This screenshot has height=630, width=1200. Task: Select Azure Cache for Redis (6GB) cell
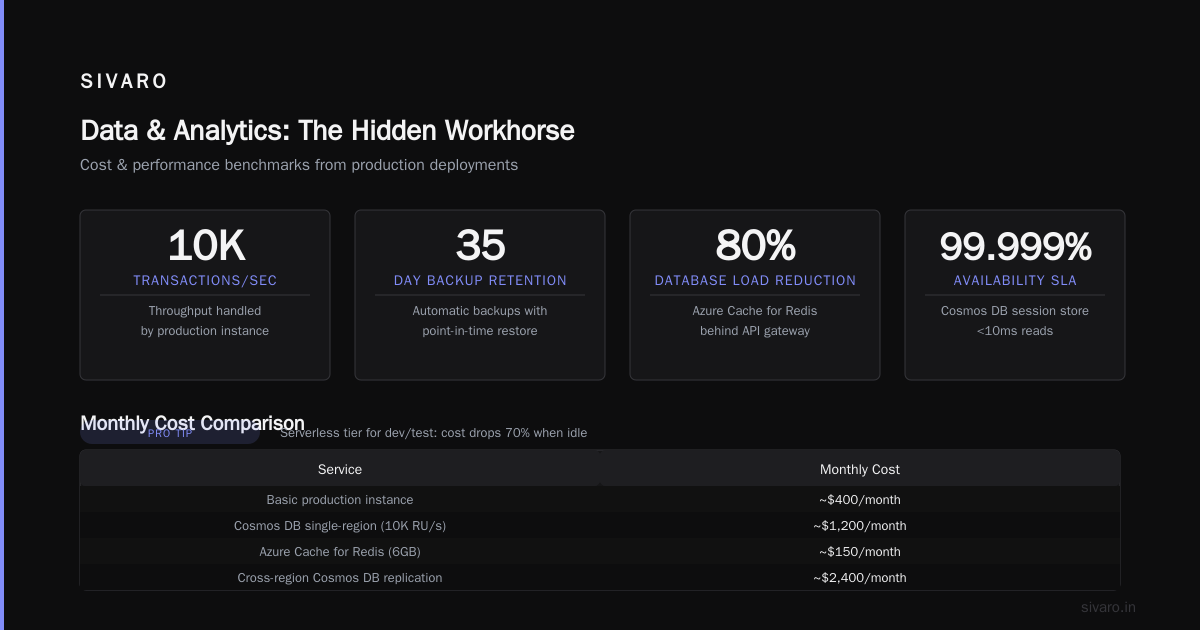coord(340,552)
